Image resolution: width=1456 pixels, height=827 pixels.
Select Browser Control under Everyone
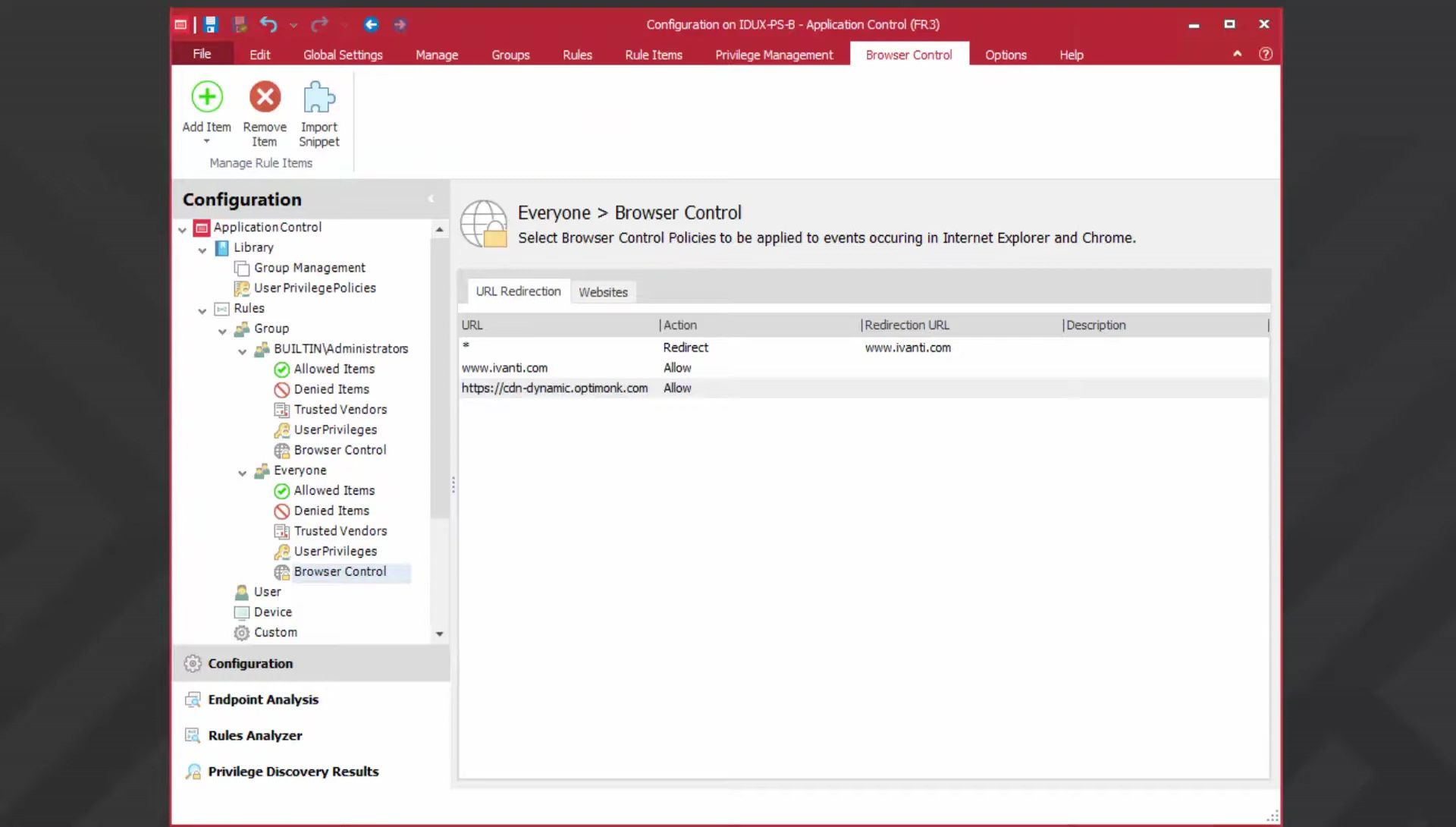coord(340,571)
